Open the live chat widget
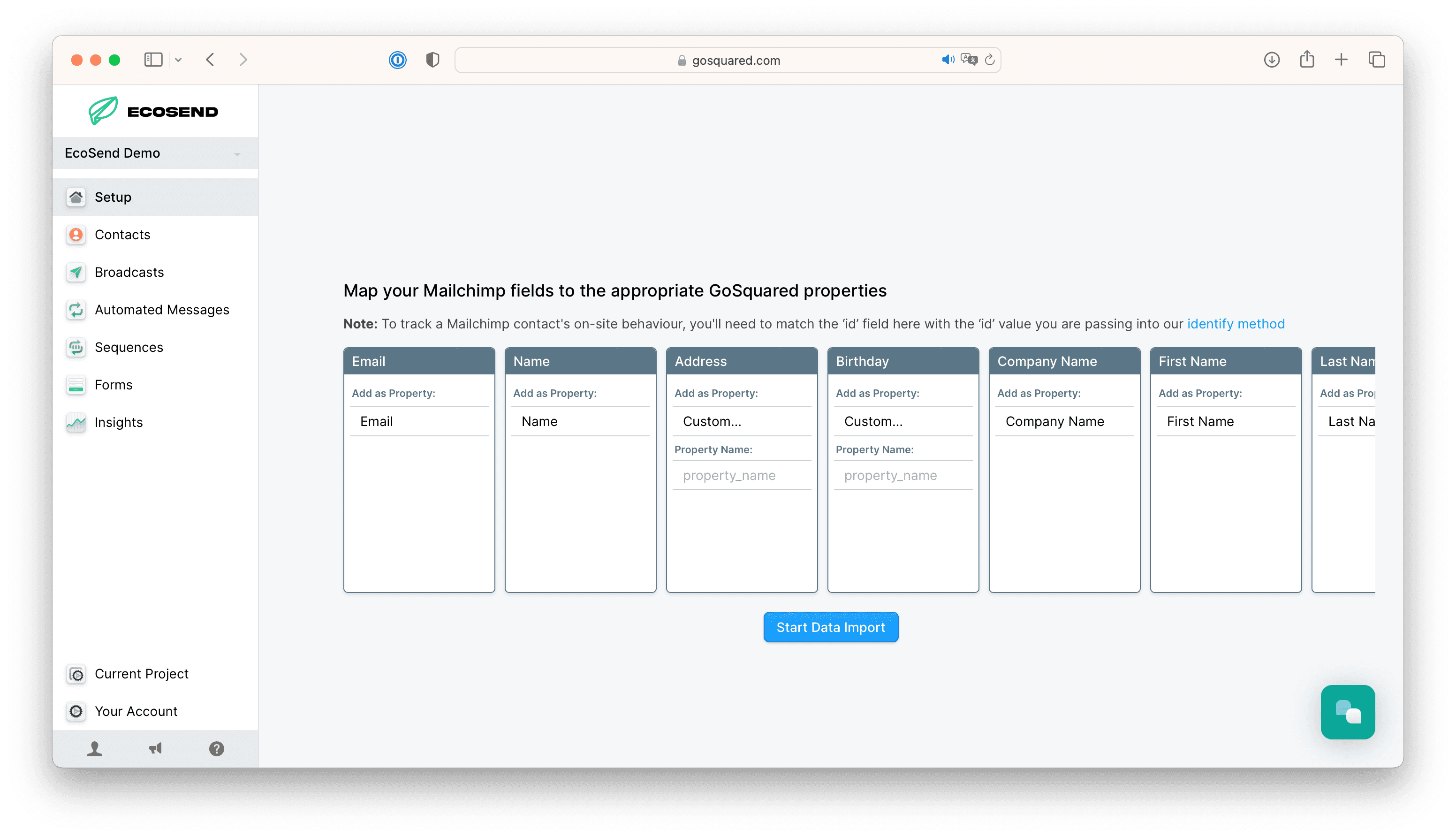The image size is (1456, 837). (x=1347, y=712)
